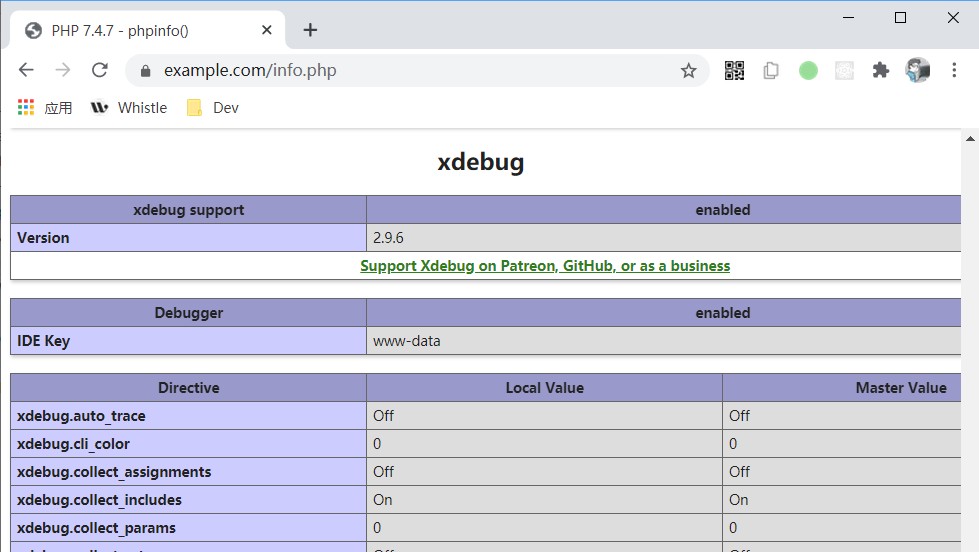979x552 pixels.
Task: Click the Debugger header cell
Action: pos(189,313)
